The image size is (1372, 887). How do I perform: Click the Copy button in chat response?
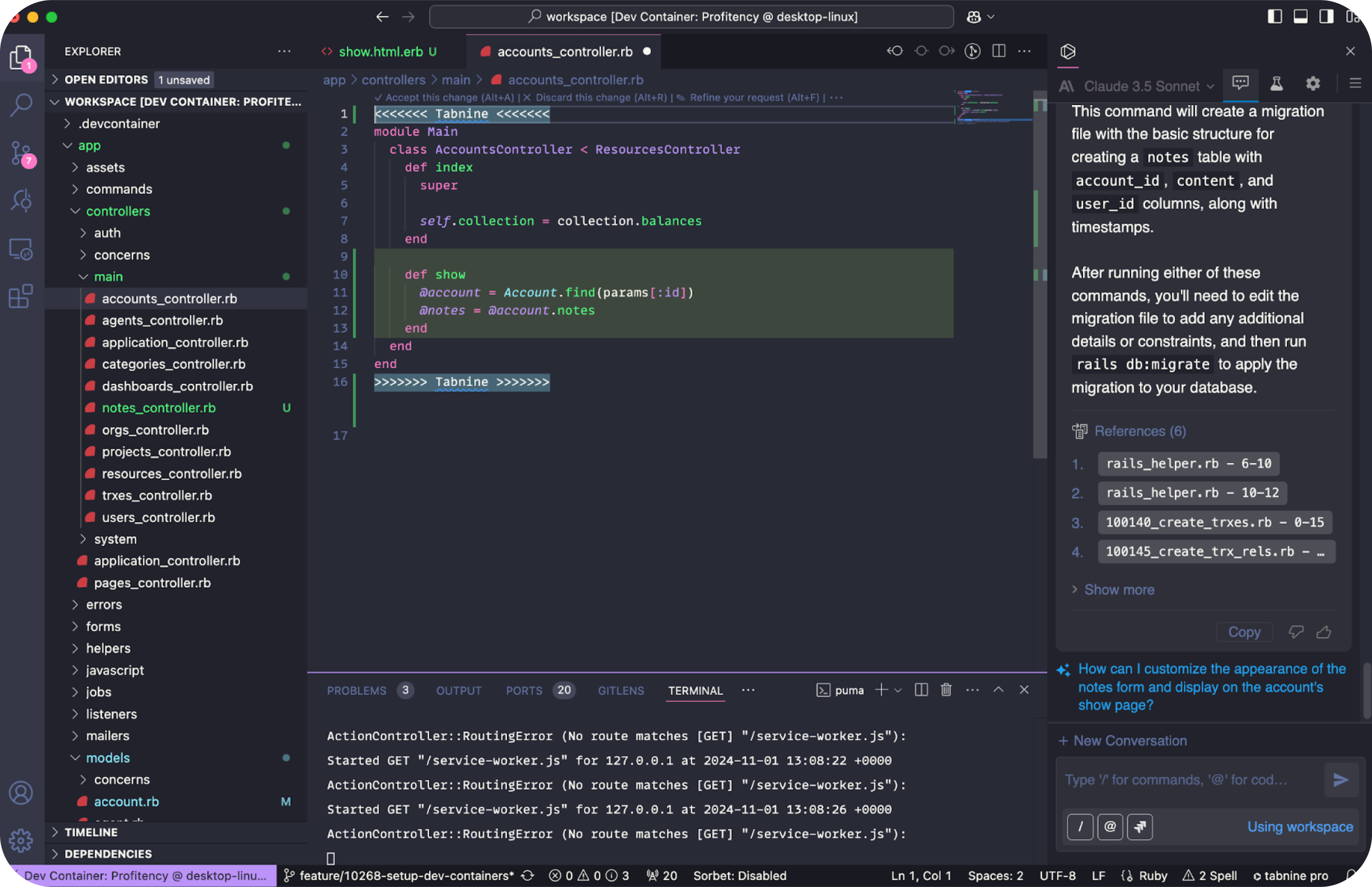1244,632
